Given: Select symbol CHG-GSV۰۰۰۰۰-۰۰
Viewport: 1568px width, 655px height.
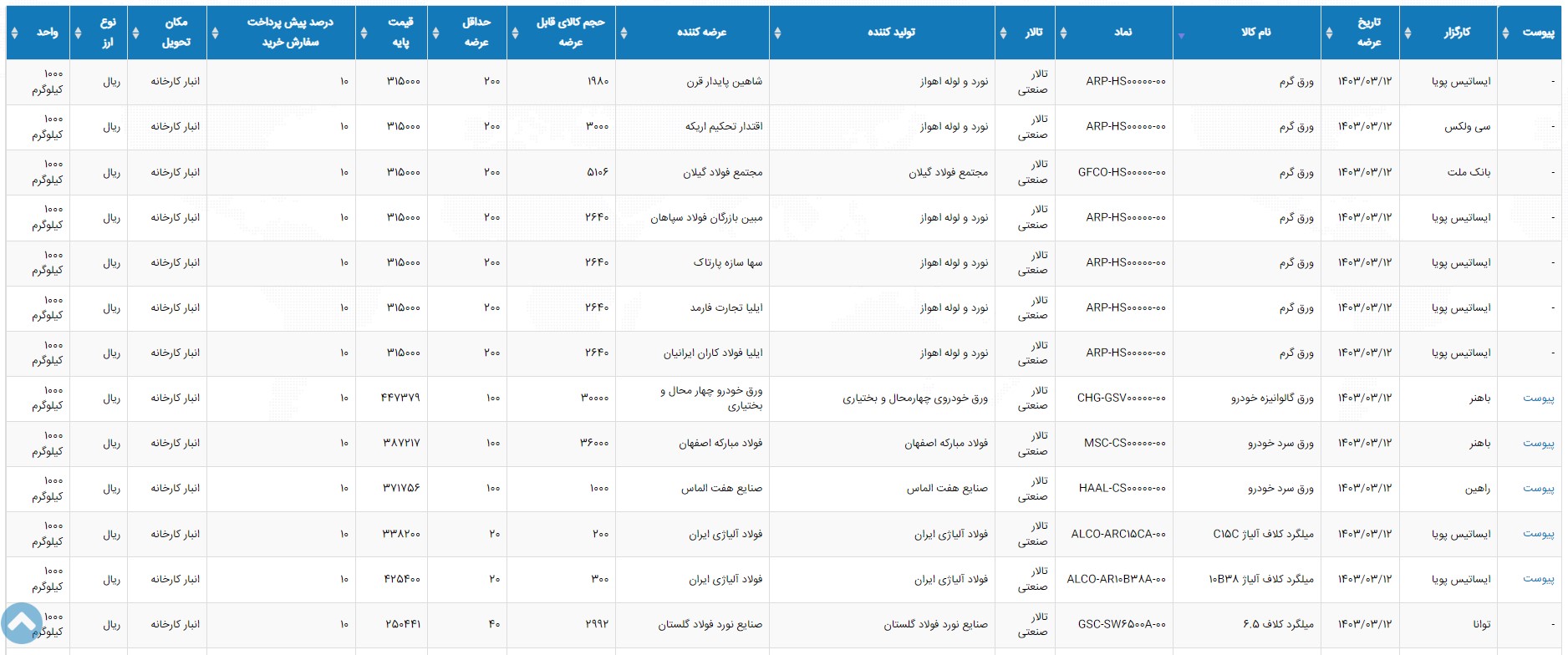Looking at the screenshot, I should 1121,398.
